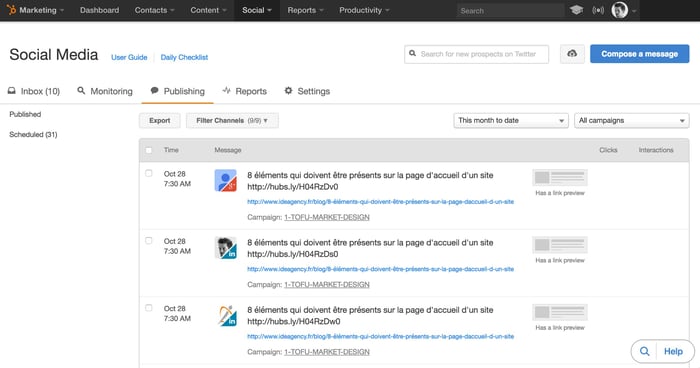The width and height of the screenshot is (700, 368).
Task: Open the User Guide link
Action: tap(129, 57)
